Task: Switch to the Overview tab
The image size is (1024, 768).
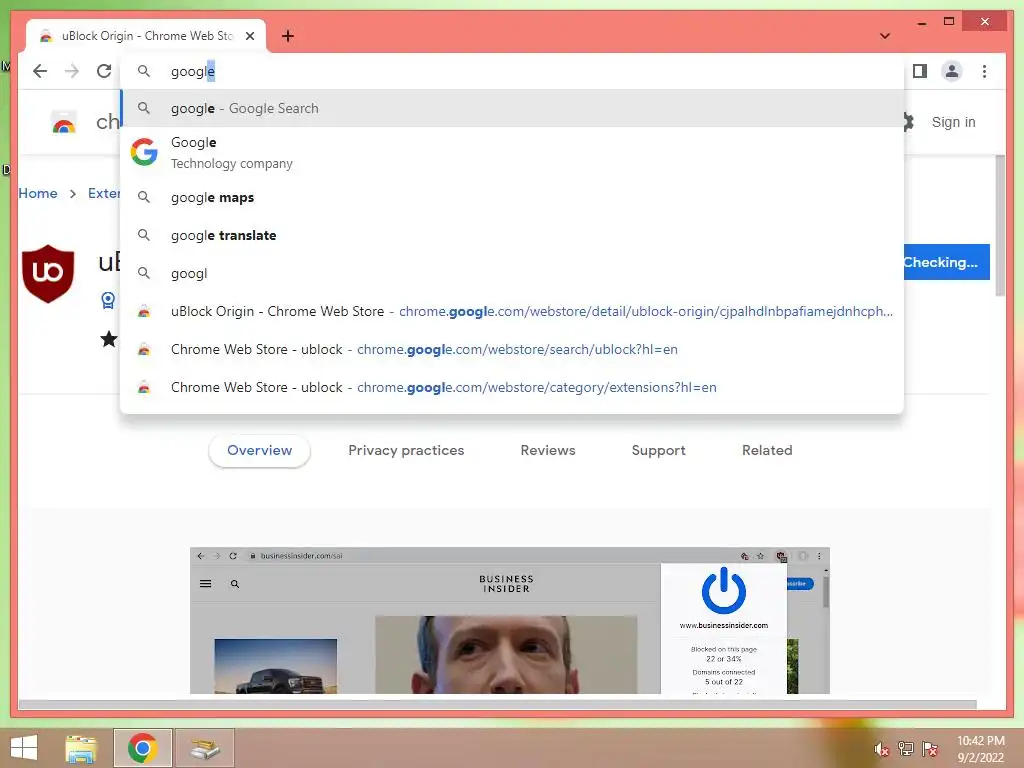Action: point(259,451)
